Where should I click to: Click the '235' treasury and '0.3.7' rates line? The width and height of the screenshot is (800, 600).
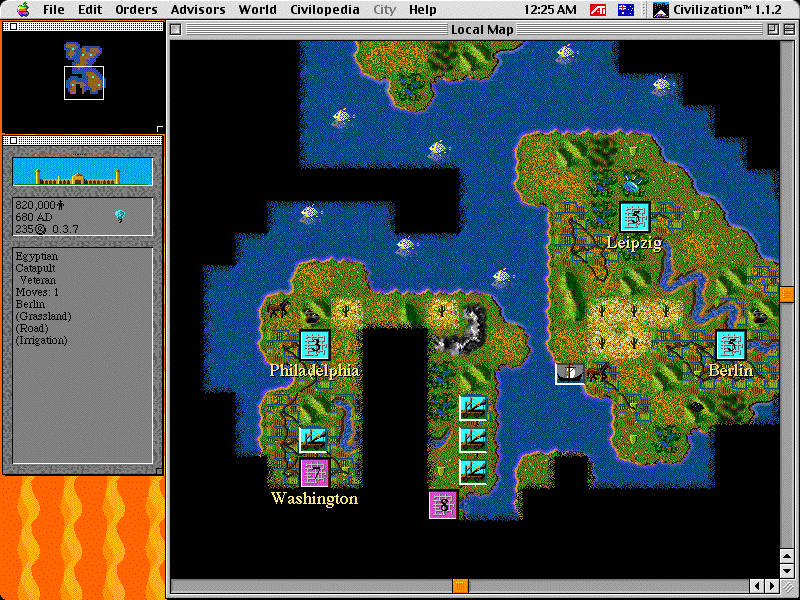pos(47,229)
